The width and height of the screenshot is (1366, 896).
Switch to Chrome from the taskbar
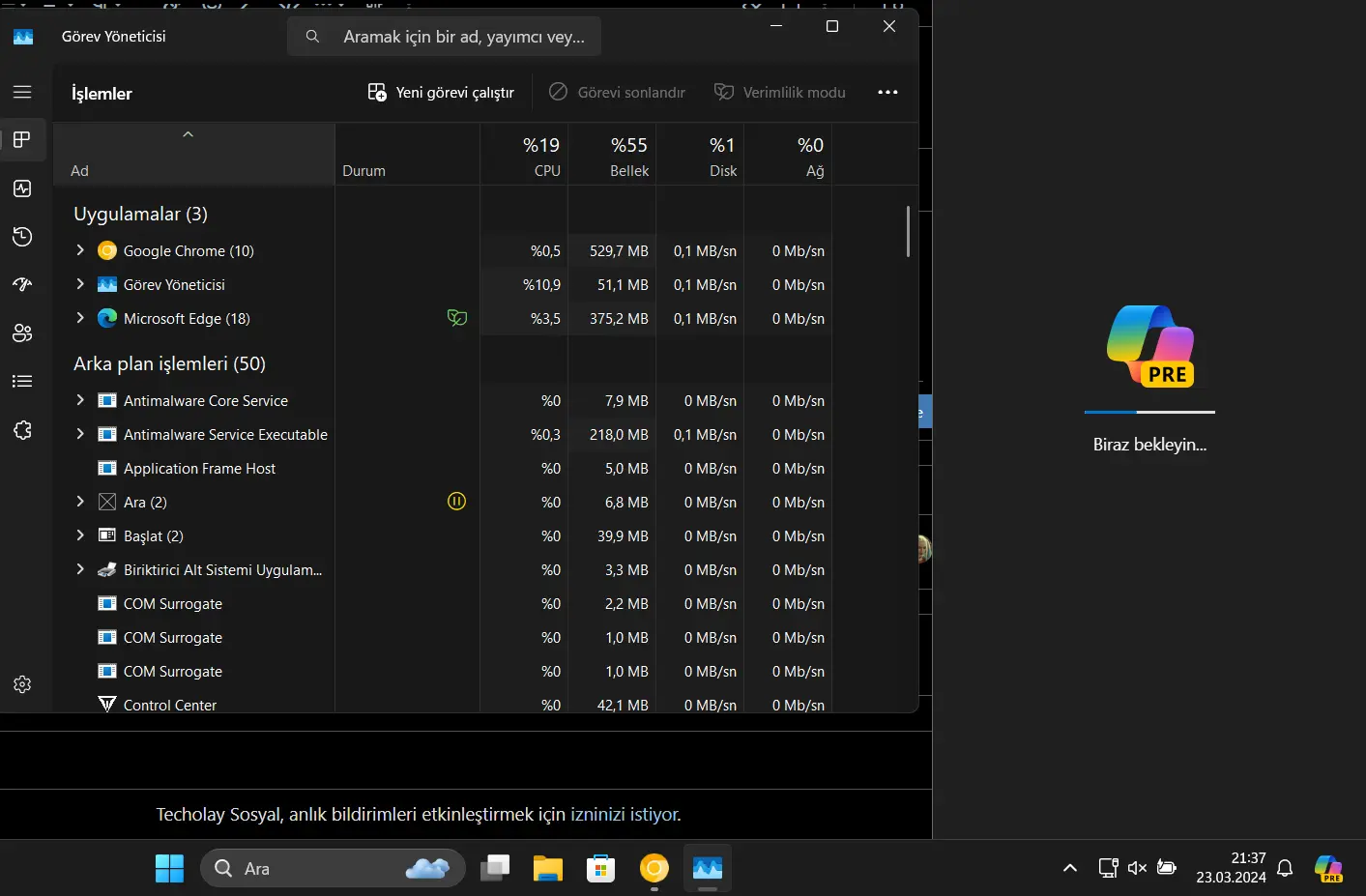pyautogui.click(x=654, y=868)
